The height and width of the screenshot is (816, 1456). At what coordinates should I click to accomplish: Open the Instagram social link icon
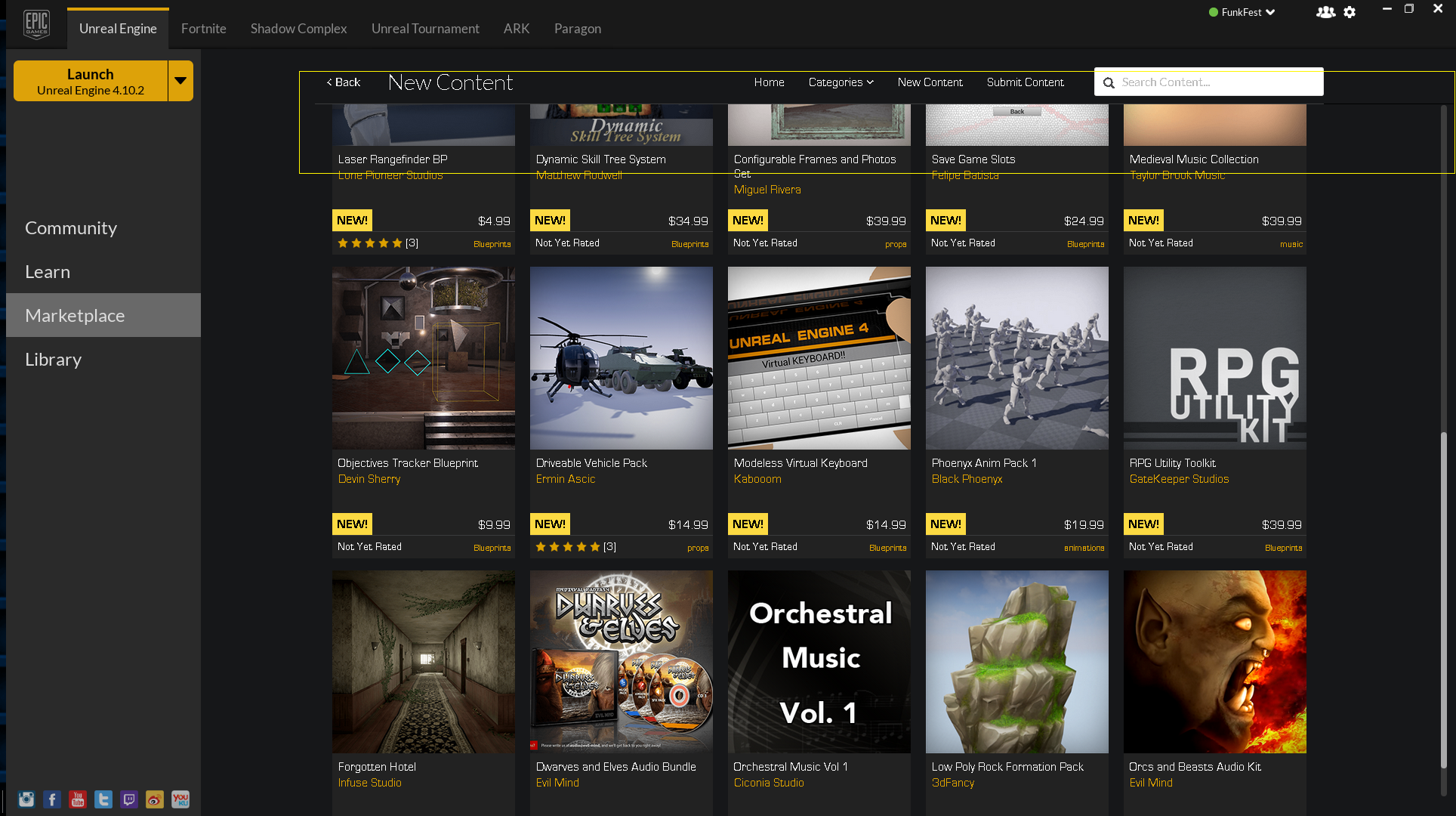pyautogui.click(x=26, y=799)
